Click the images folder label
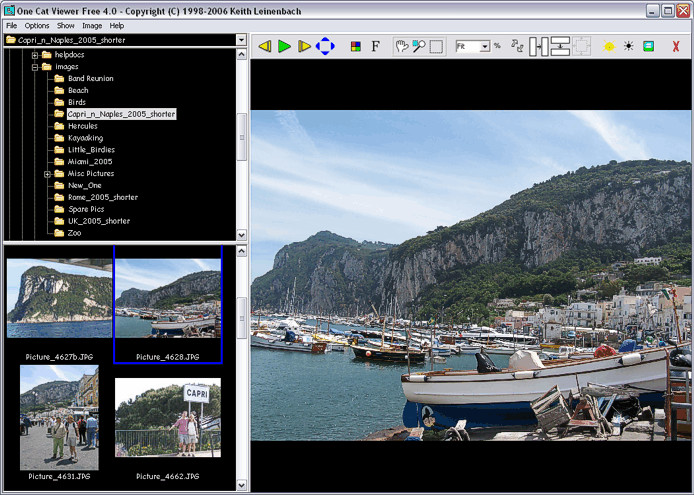Viewport: 694px width, 495px height. 66,67
